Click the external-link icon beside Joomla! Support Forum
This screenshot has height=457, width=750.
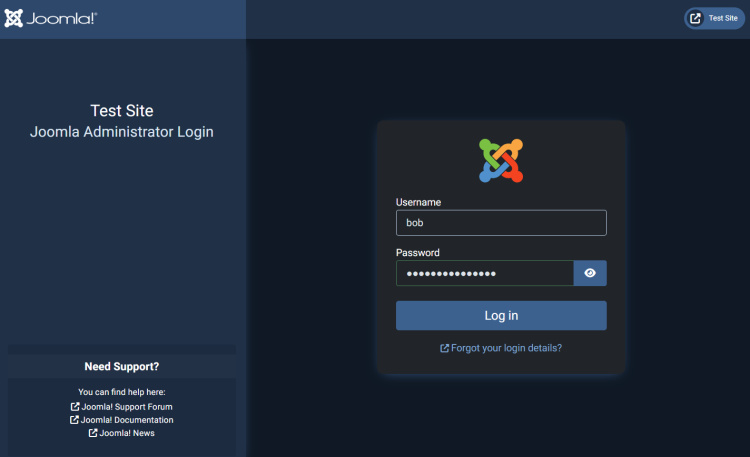click(75, 407)
